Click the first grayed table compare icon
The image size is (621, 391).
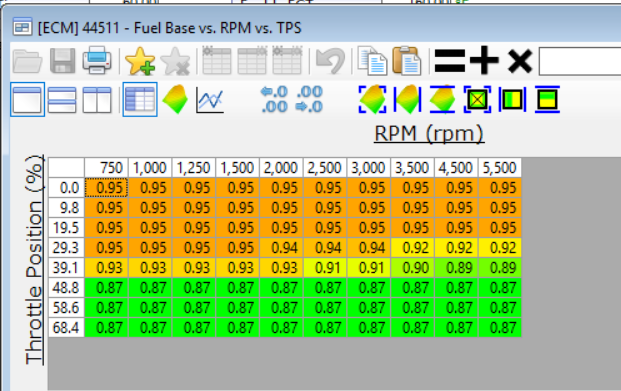coord(217,61)
